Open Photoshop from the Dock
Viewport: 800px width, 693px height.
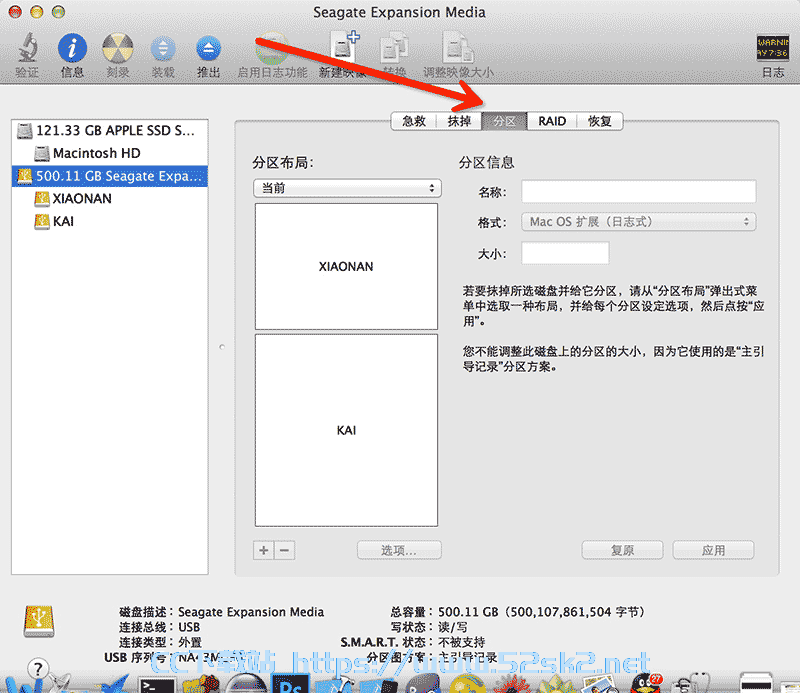(290, 683)
